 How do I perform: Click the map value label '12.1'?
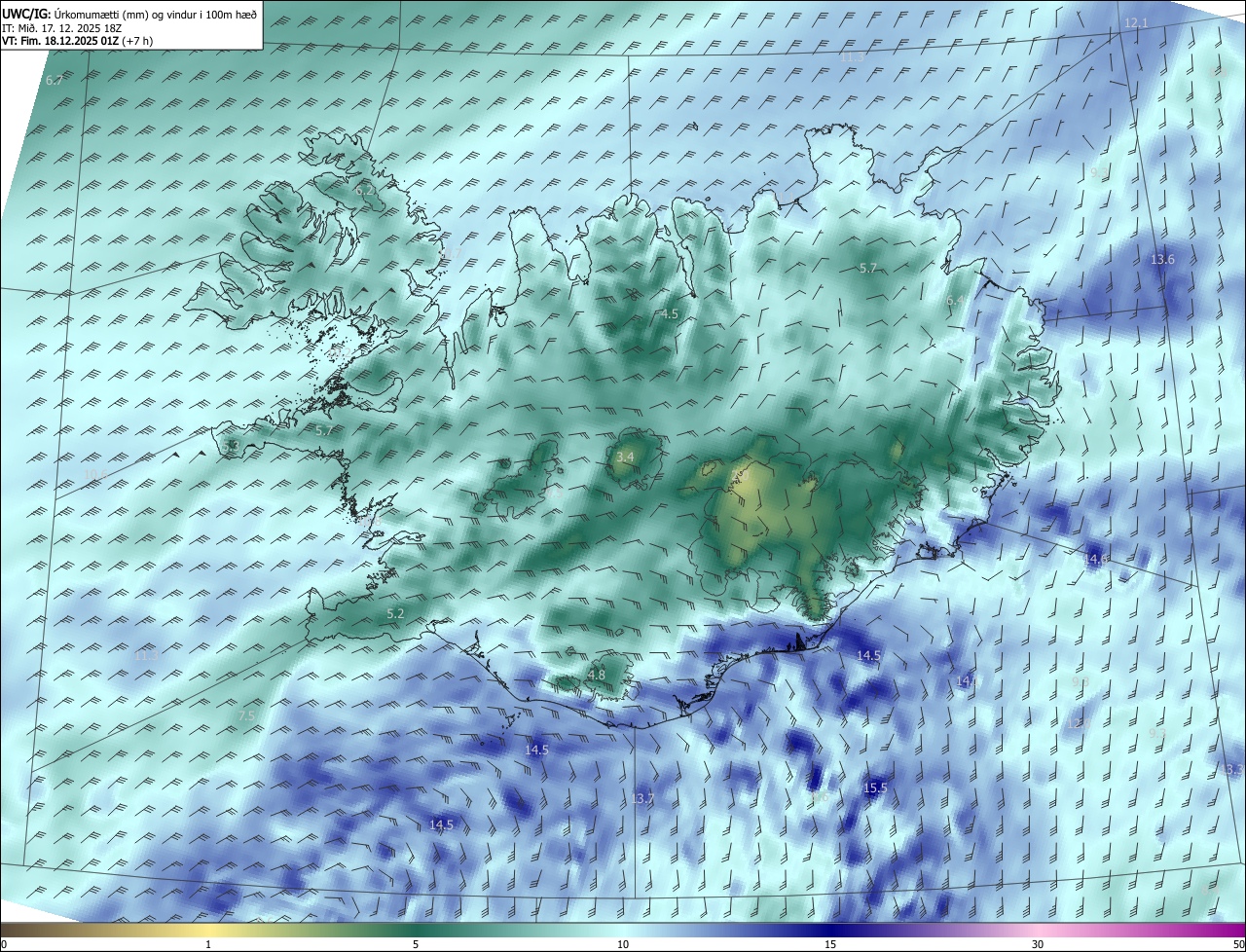1136,22
